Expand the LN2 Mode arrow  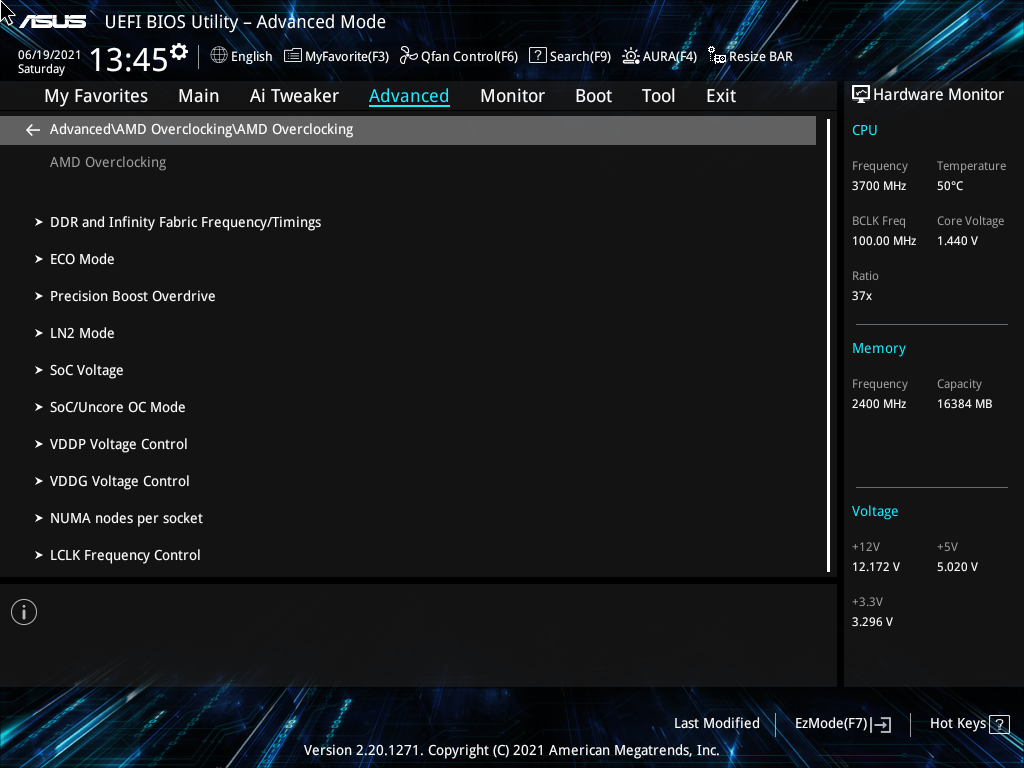(x=39, y=333)
